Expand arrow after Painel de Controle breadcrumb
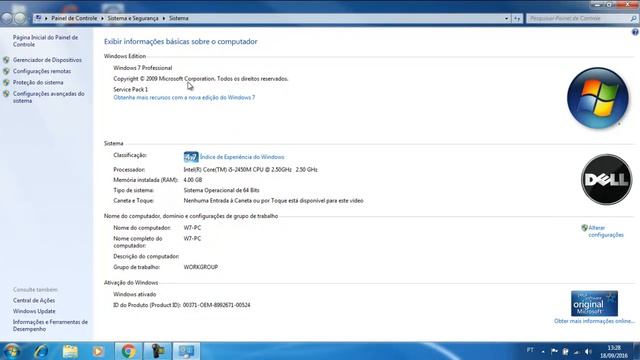Screen dimensions: 640x360 tap(102, 18)
